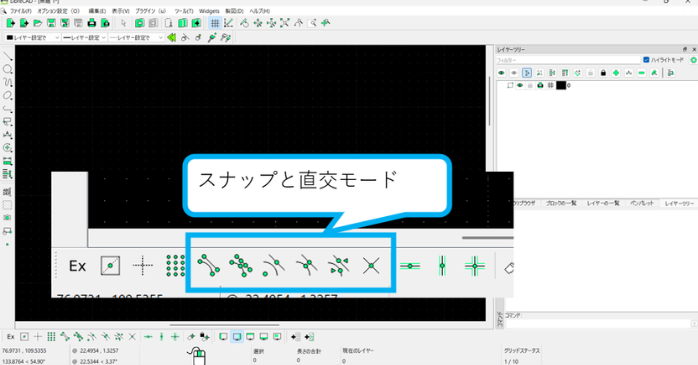Set the relative zero position
The height and width of the screenshot is (365, 698).
pos(191,337)
